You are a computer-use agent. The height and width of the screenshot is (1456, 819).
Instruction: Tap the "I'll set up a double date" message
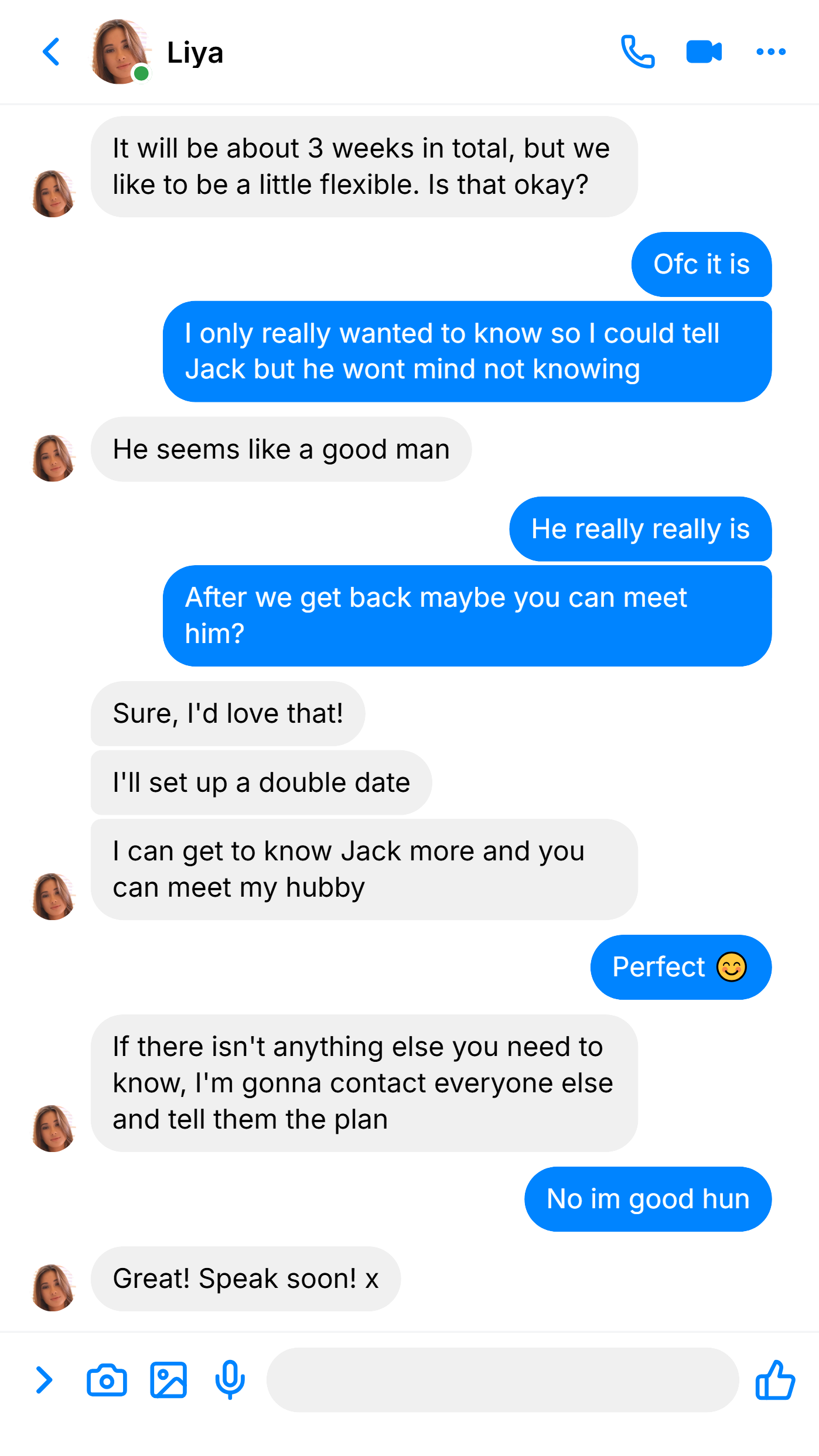[x=261, y=782]
